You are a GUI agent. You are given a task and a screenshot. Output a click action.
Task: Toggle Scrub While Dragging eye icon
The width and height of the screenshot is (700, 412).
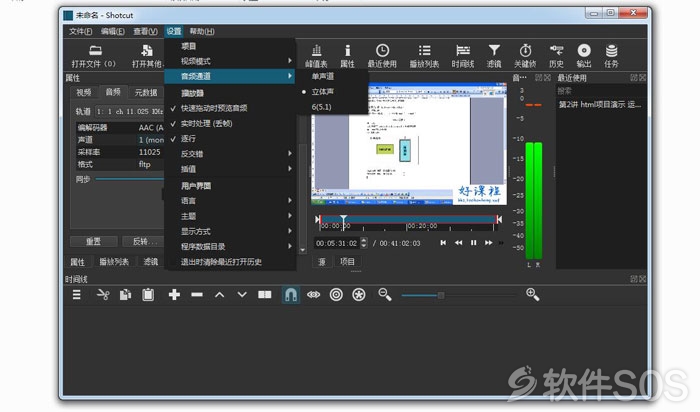click(313, 295)
